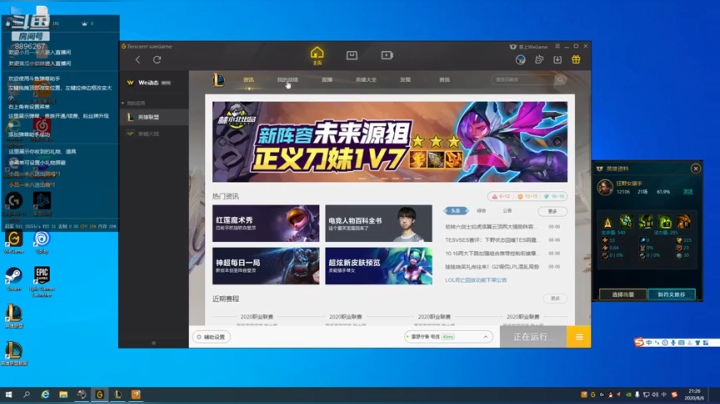This screenshot has width=720, height=404.
Task: Click the taskbar search magnifier
Action: (27, 394)
